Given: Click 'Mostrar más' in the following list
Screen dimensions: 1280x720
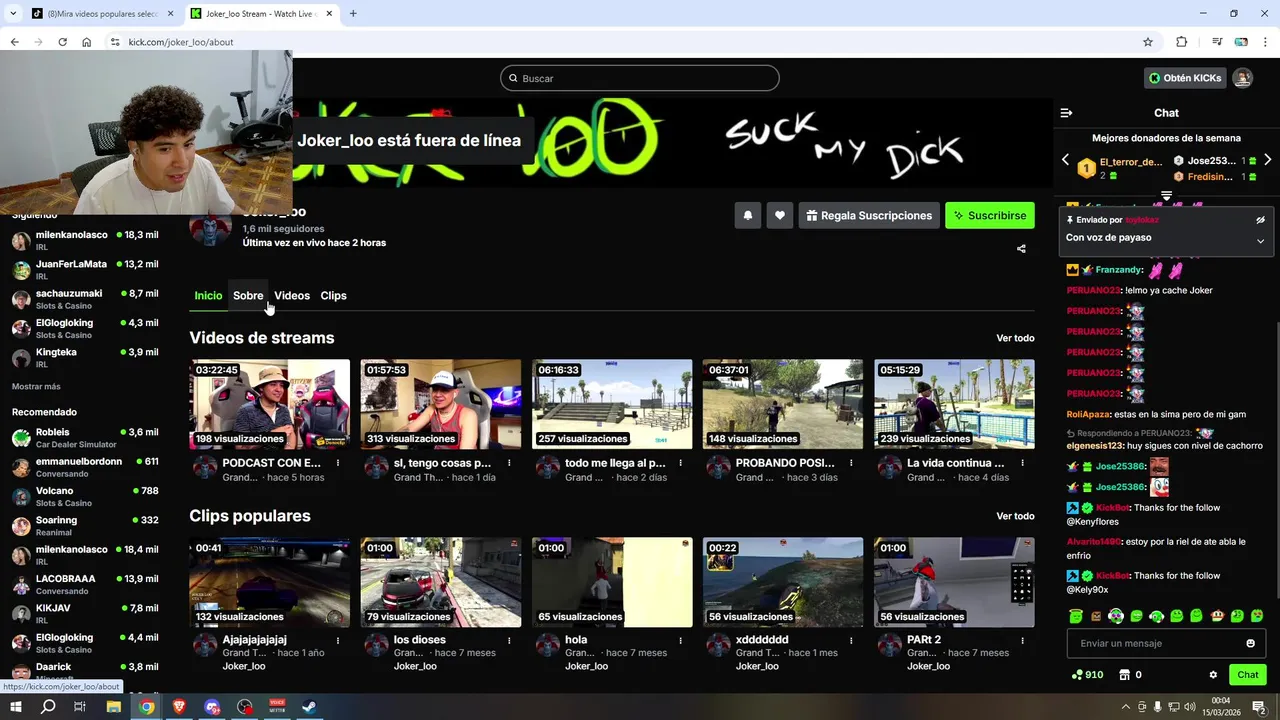Looking at the screenshot, I should 36,386.
